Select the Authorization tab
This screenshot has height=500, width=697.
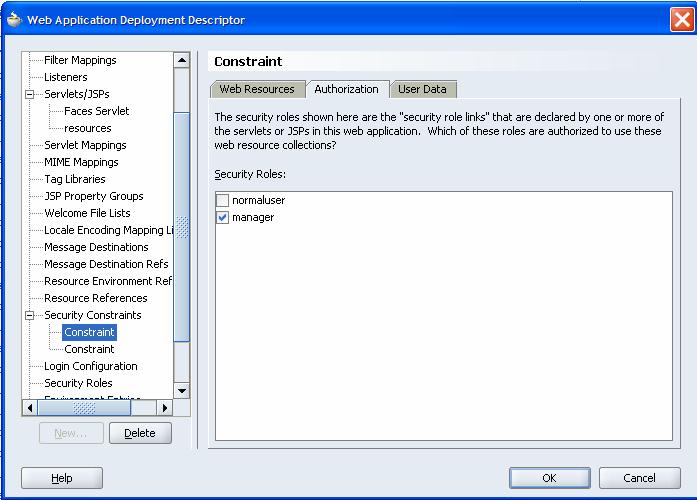346,89
